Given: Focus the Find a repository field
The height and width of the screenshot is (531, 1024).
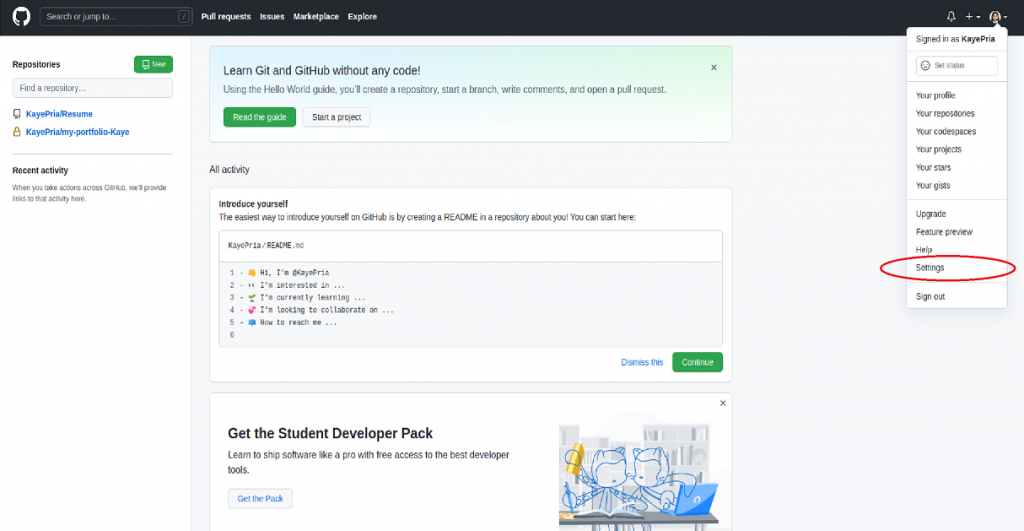Looking at the screenshot, I should [92, 88].
